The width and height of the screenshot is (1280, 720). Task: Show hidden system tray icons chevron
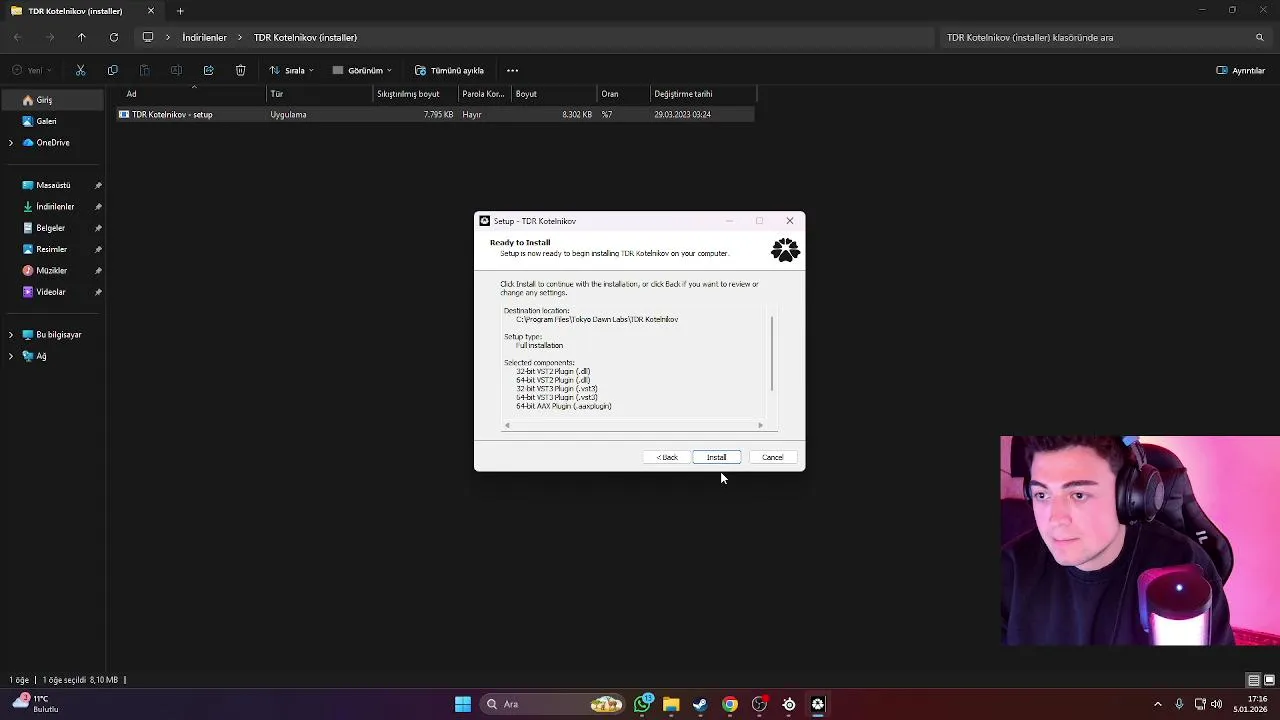(x=1158, y=704)
